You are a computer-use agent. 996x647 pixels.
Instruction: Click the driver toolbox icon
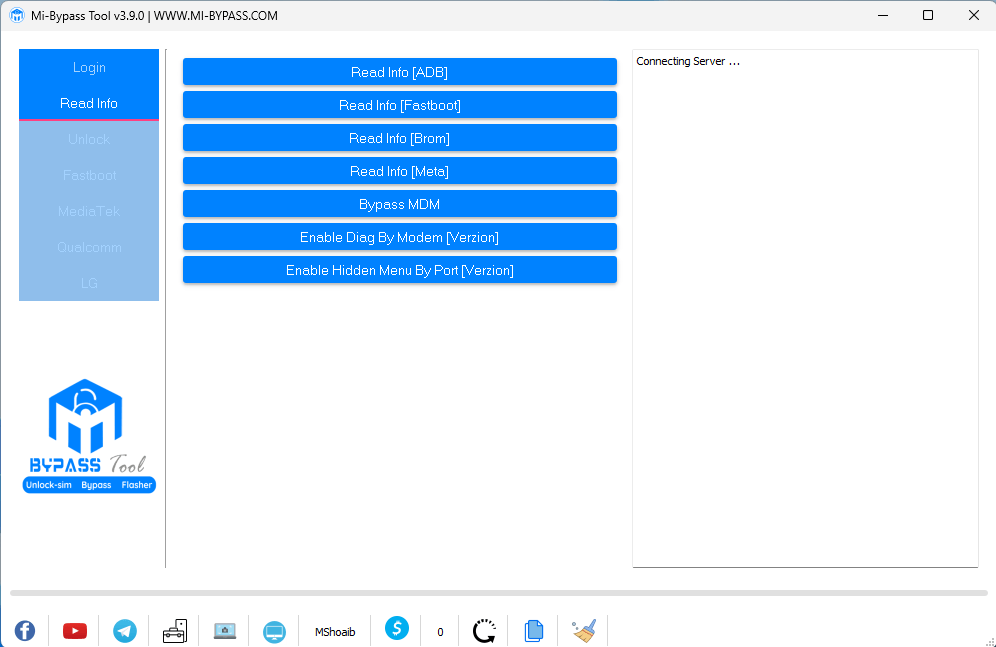175,630
